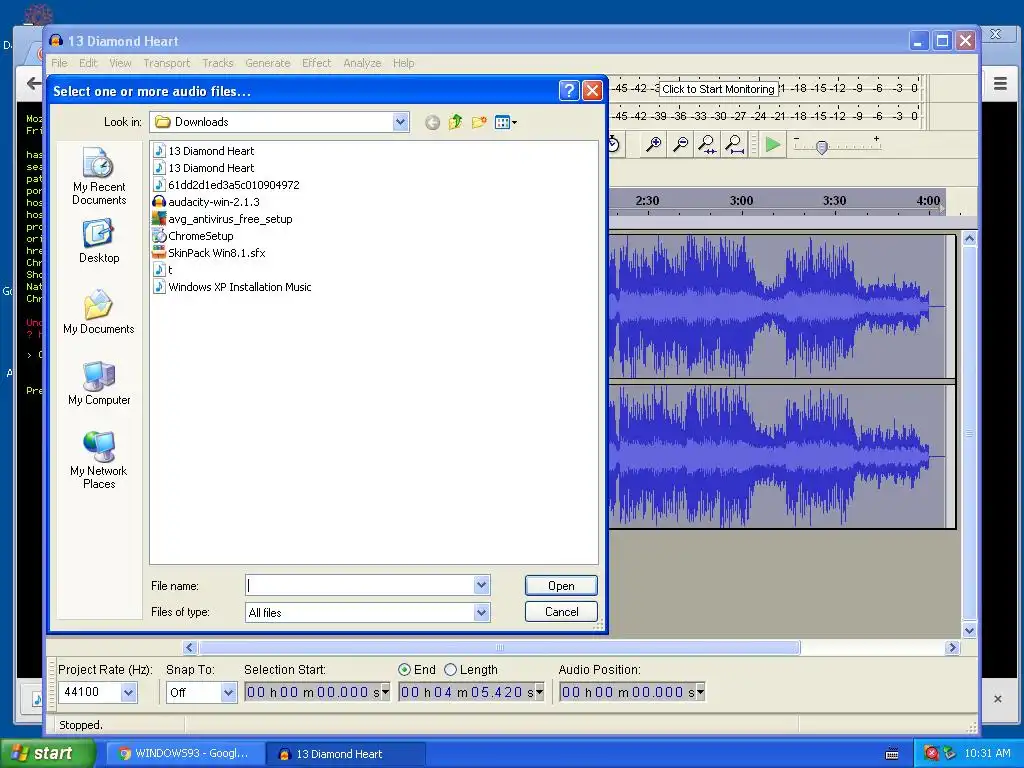
Task: Click the taskbar clock showing 10:31 AM
Action: [x=987, y=754]
